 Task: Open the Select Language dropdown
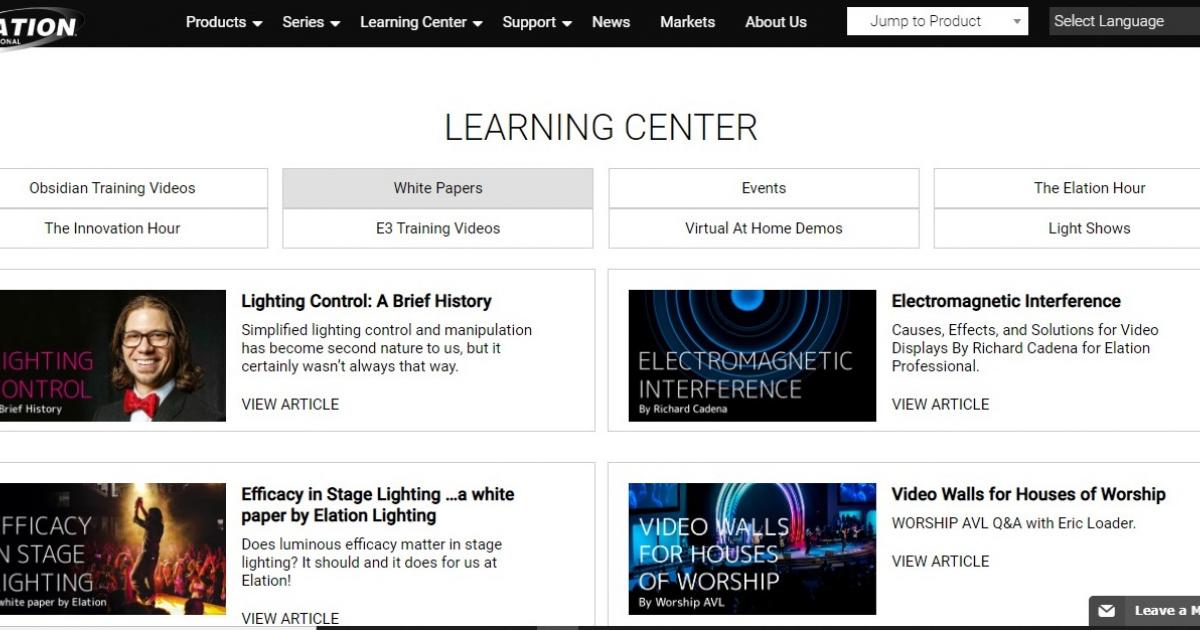pos(1124,21)
